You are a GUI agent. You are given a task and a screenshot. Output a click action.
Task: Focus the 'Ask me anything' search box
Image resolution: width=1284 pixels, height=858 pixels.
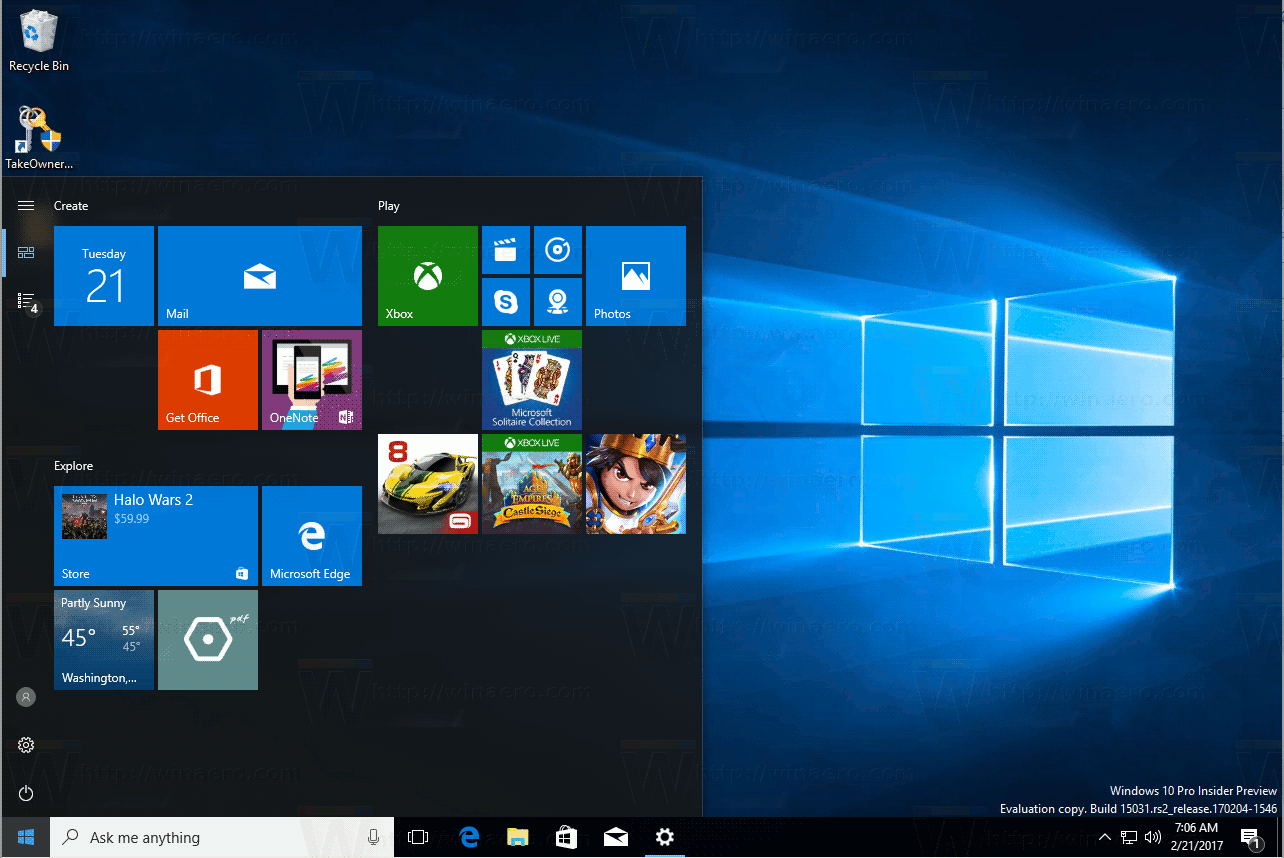coord(222,837)
